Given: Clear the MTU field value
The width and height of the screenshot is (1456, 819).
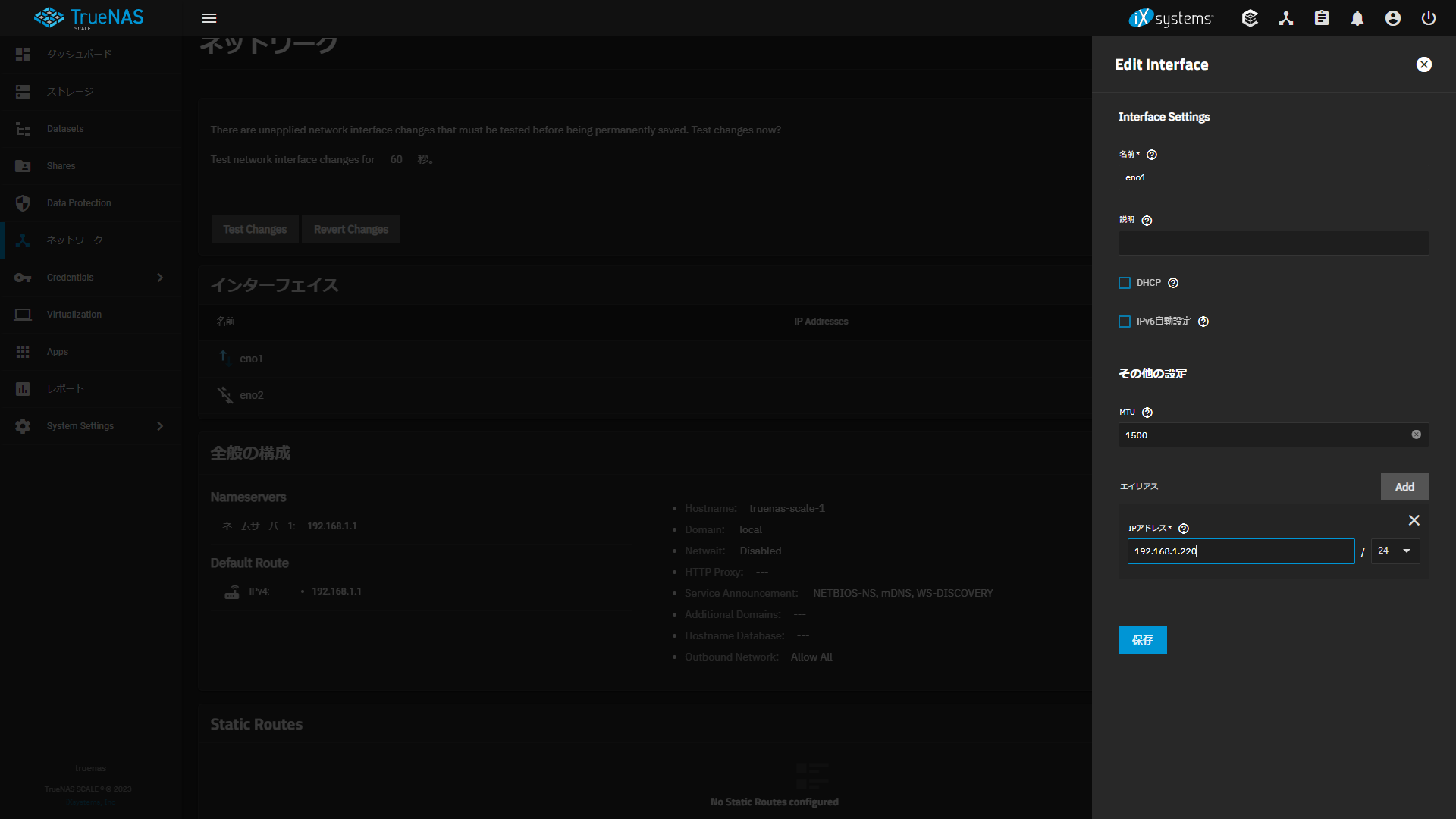Looking at the screenshot, I should [1416, 435].
